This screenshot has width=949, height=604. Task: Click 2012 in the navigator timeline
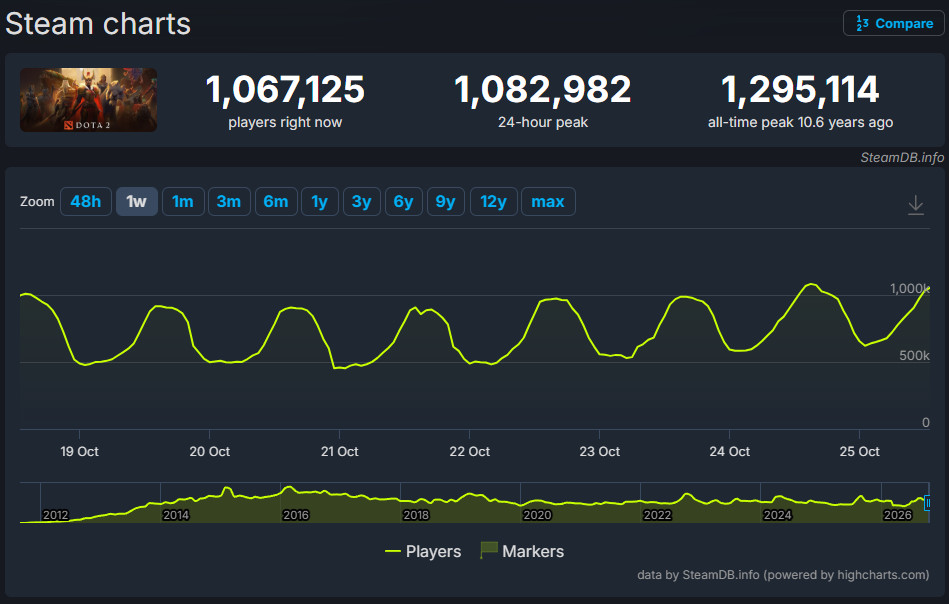(56, 515)
